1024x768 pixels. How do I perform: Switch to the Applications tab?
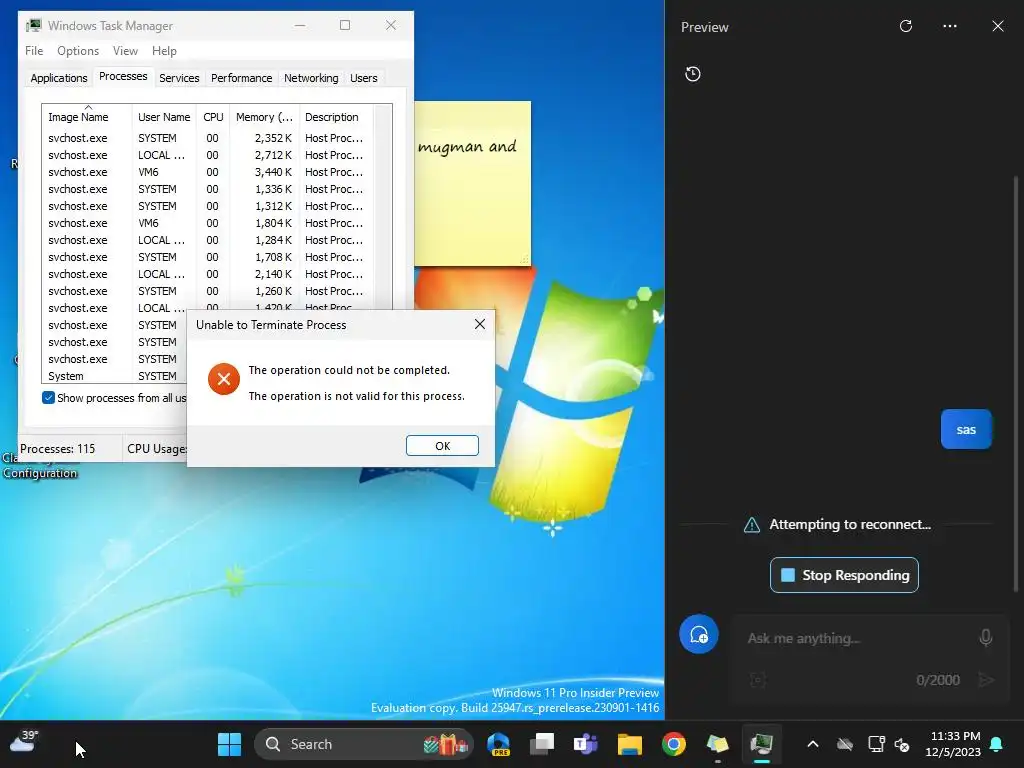point(59,78)
